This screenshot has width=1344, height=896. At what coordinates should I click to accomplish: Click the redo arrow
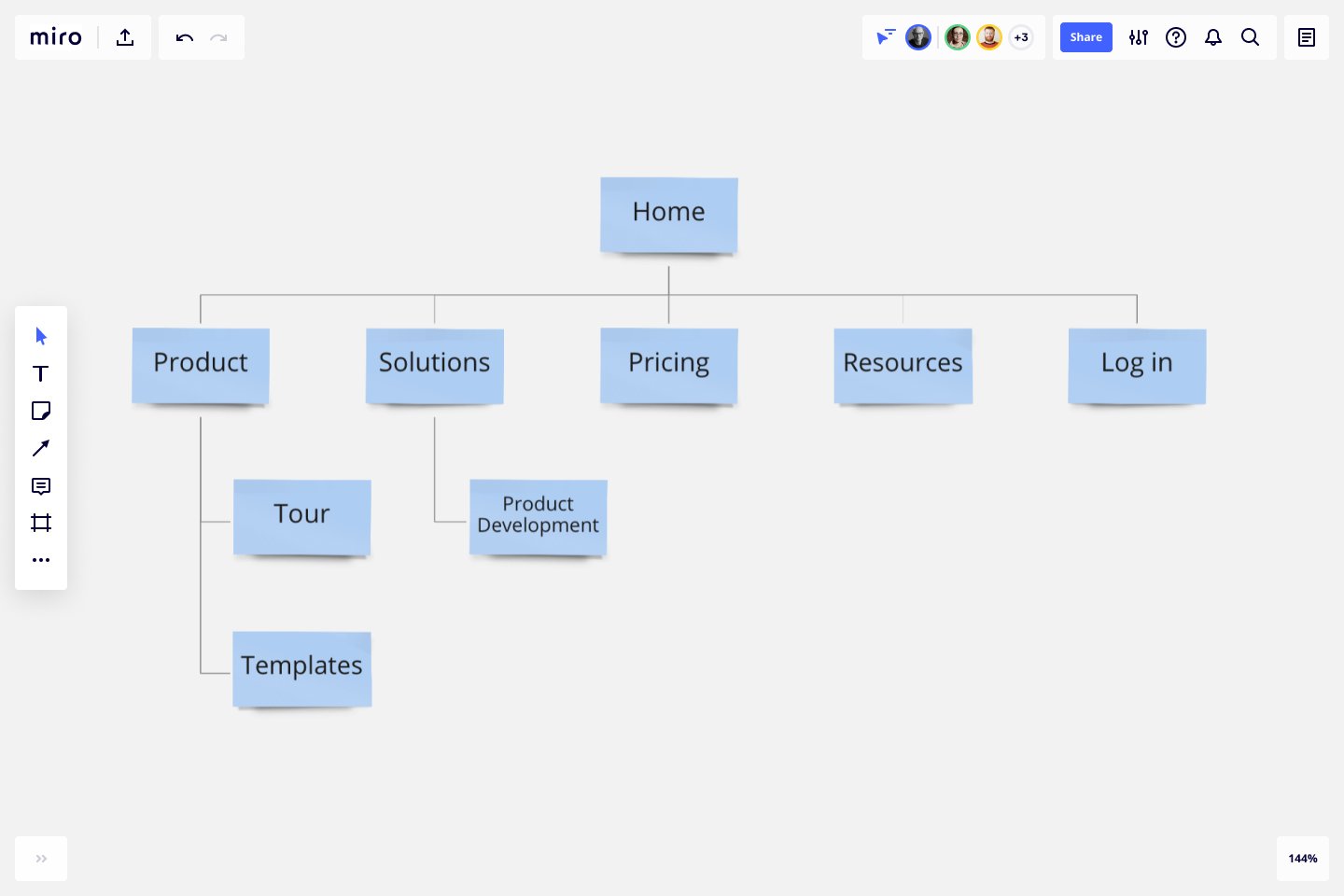tap(218, 37)
